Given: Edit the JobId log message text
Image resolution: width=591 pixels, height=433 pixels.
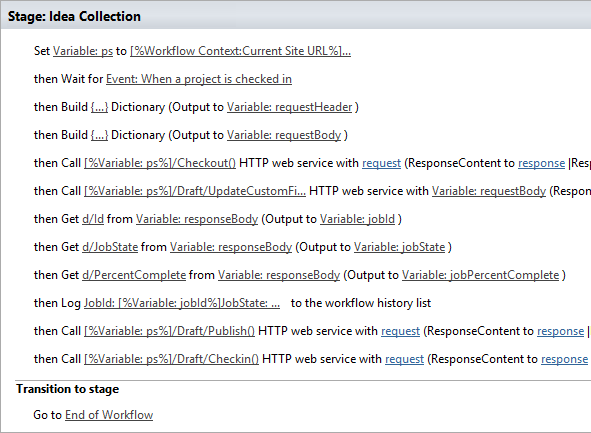Looking at the screenshot, I should [182, 303].
